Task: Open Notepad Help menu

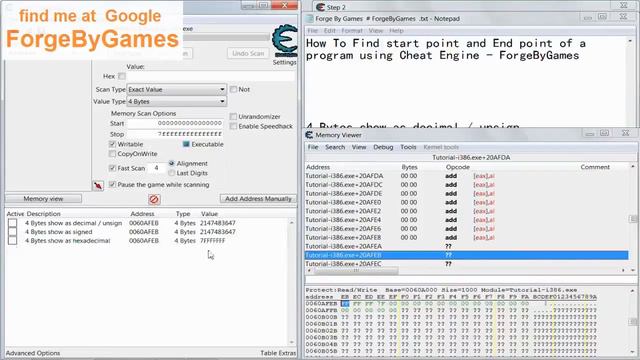Action: tap(396, 31)
